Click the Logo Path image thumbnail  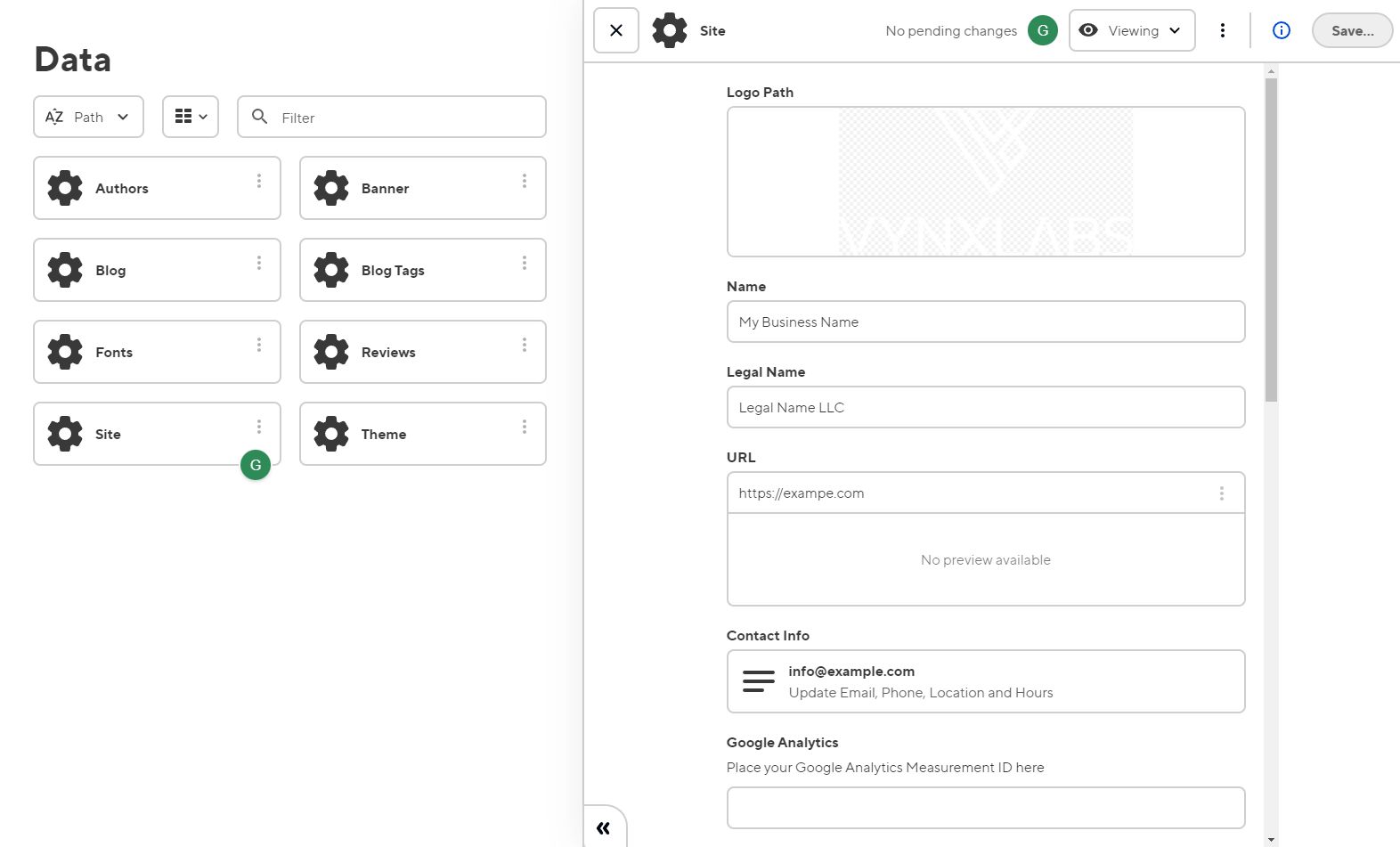(x=985, y=182)
